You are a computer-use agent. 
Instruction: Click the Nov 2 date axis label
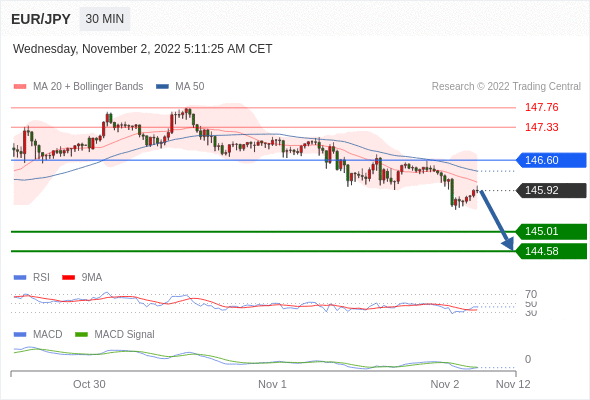click(445, 384)
